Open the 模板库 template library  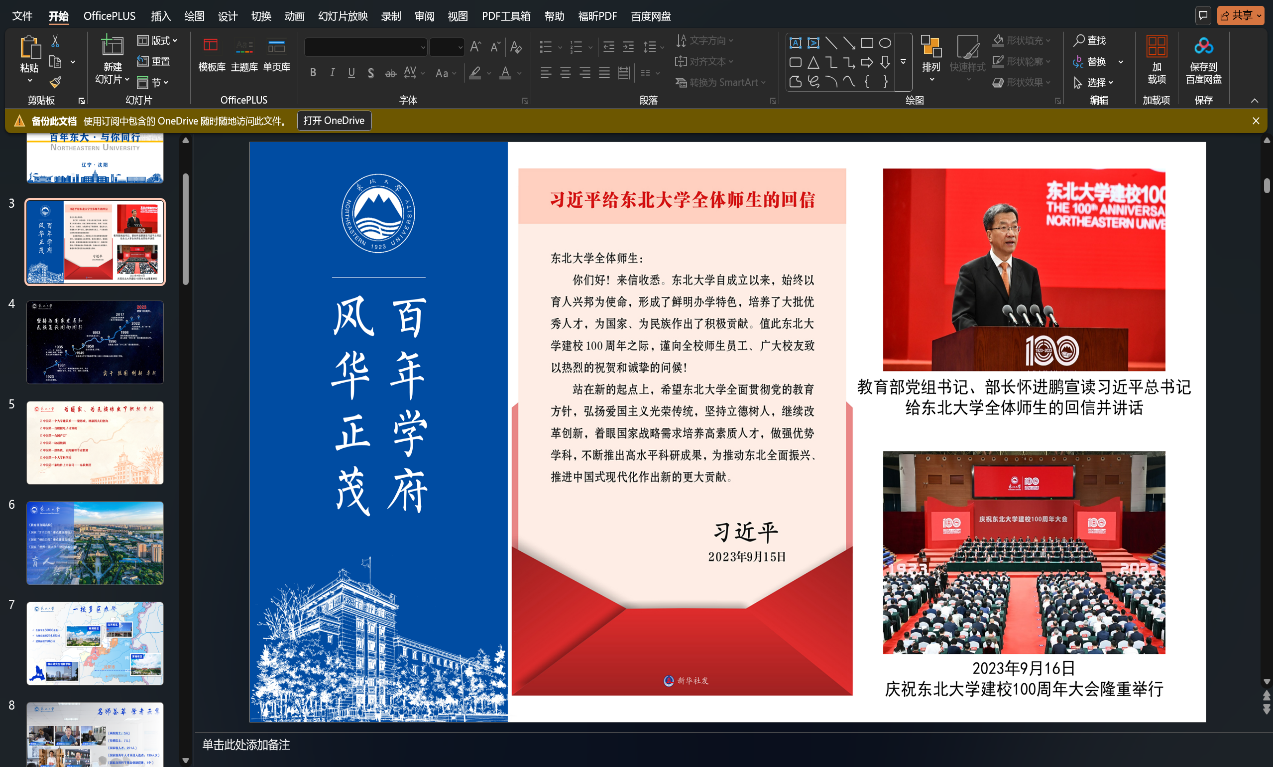[x=211, y=54]
